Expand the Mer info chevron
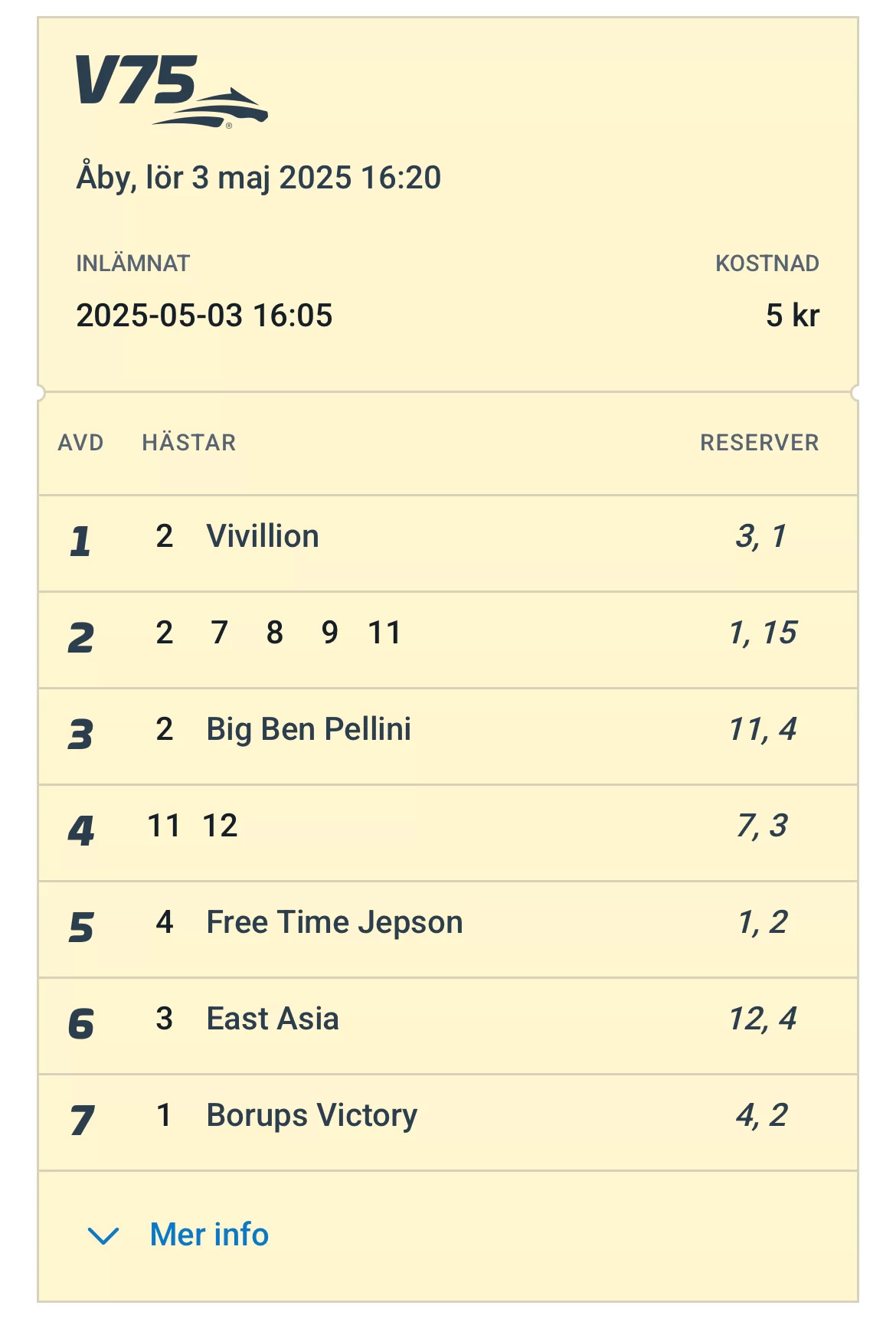 pyautogui.click(x=103, y=1235)
